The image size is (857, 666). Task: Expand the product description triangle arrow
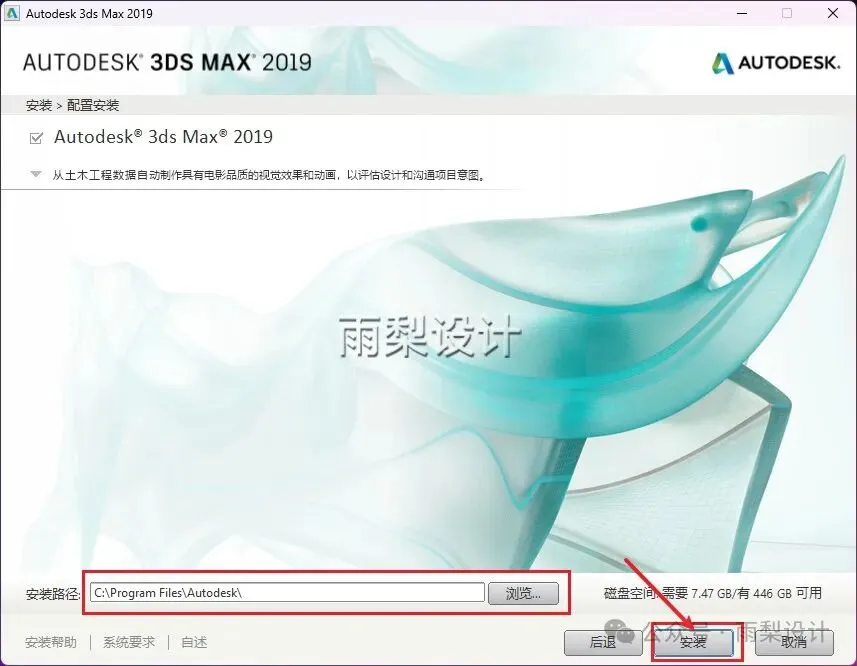[36, 175]
